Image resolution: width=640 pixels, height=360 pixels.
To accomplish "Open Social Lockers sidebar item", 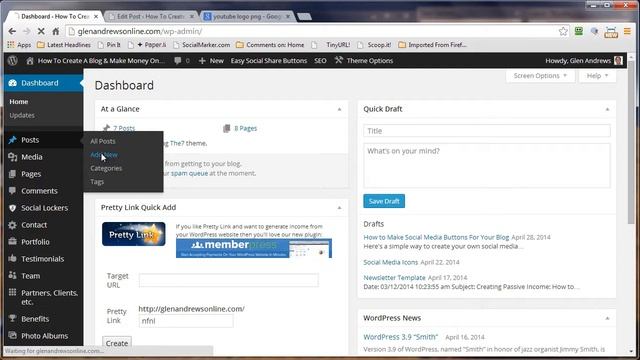I will coord(44,208).
